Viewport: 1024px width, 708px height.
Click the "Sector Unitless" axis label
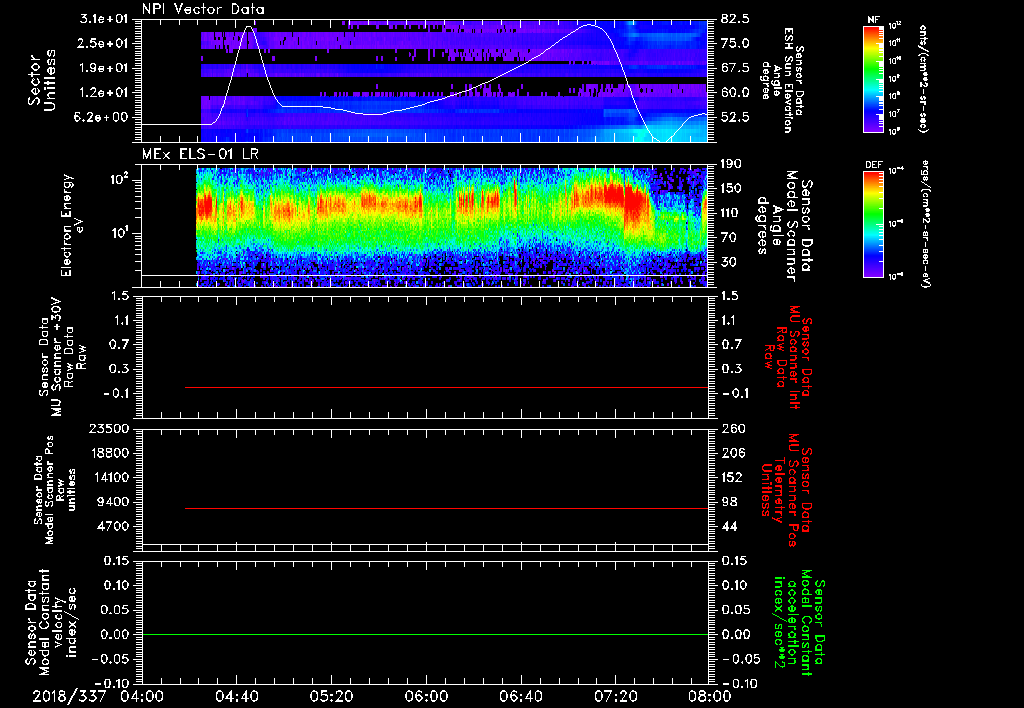42,80
